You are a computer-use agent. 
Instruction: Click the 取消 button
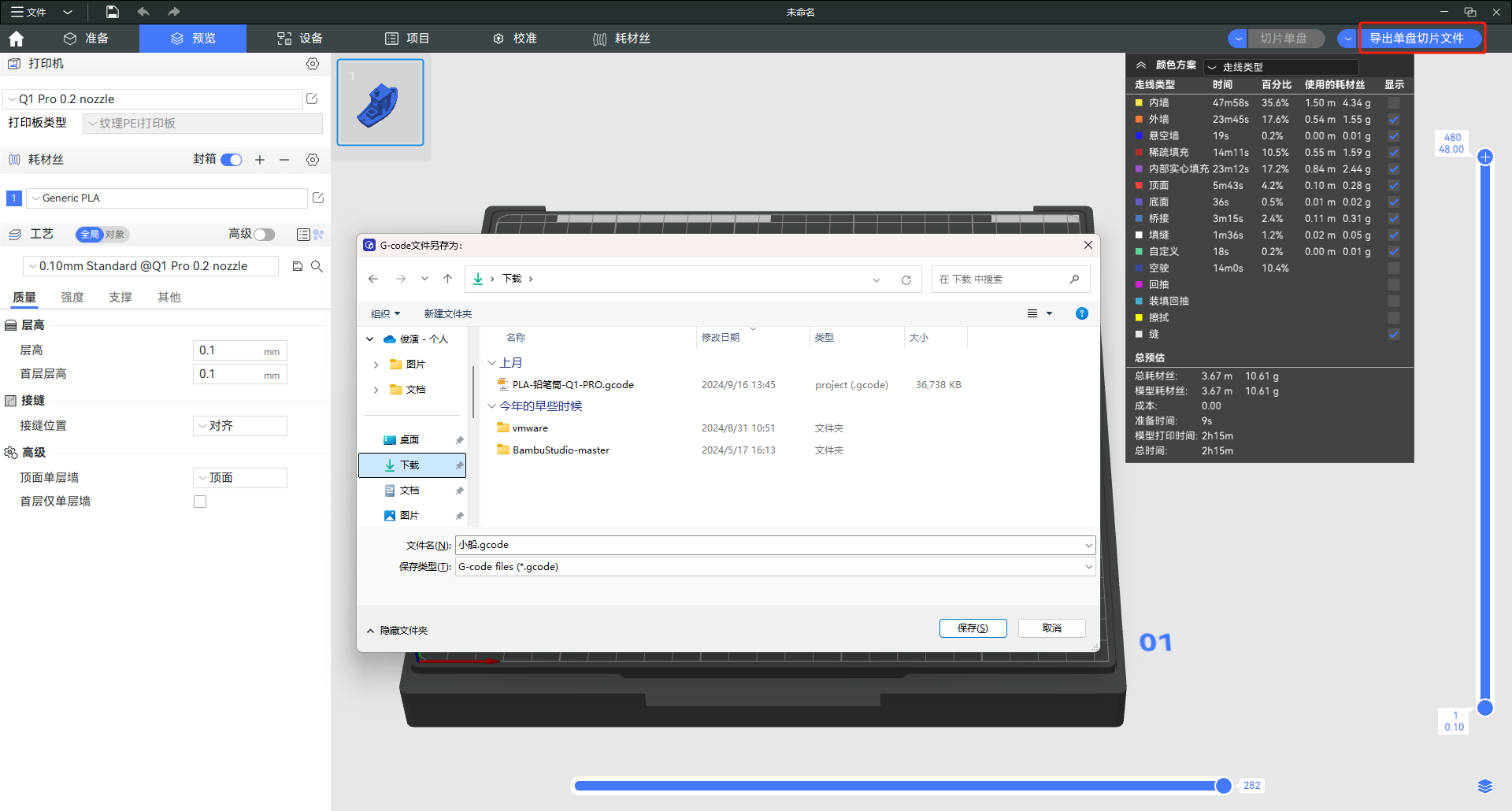tap(1051, 628)
